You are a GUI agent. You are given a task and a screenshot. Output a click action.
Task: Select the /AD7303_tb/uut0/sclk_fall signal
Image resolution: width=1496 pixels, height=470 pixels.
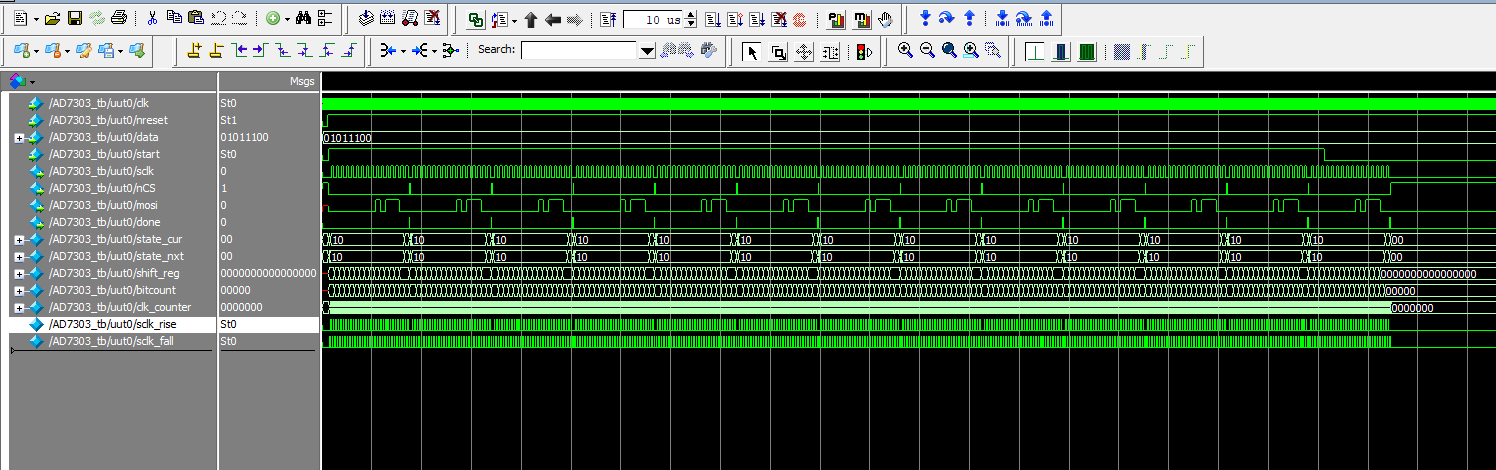point(112,342)
